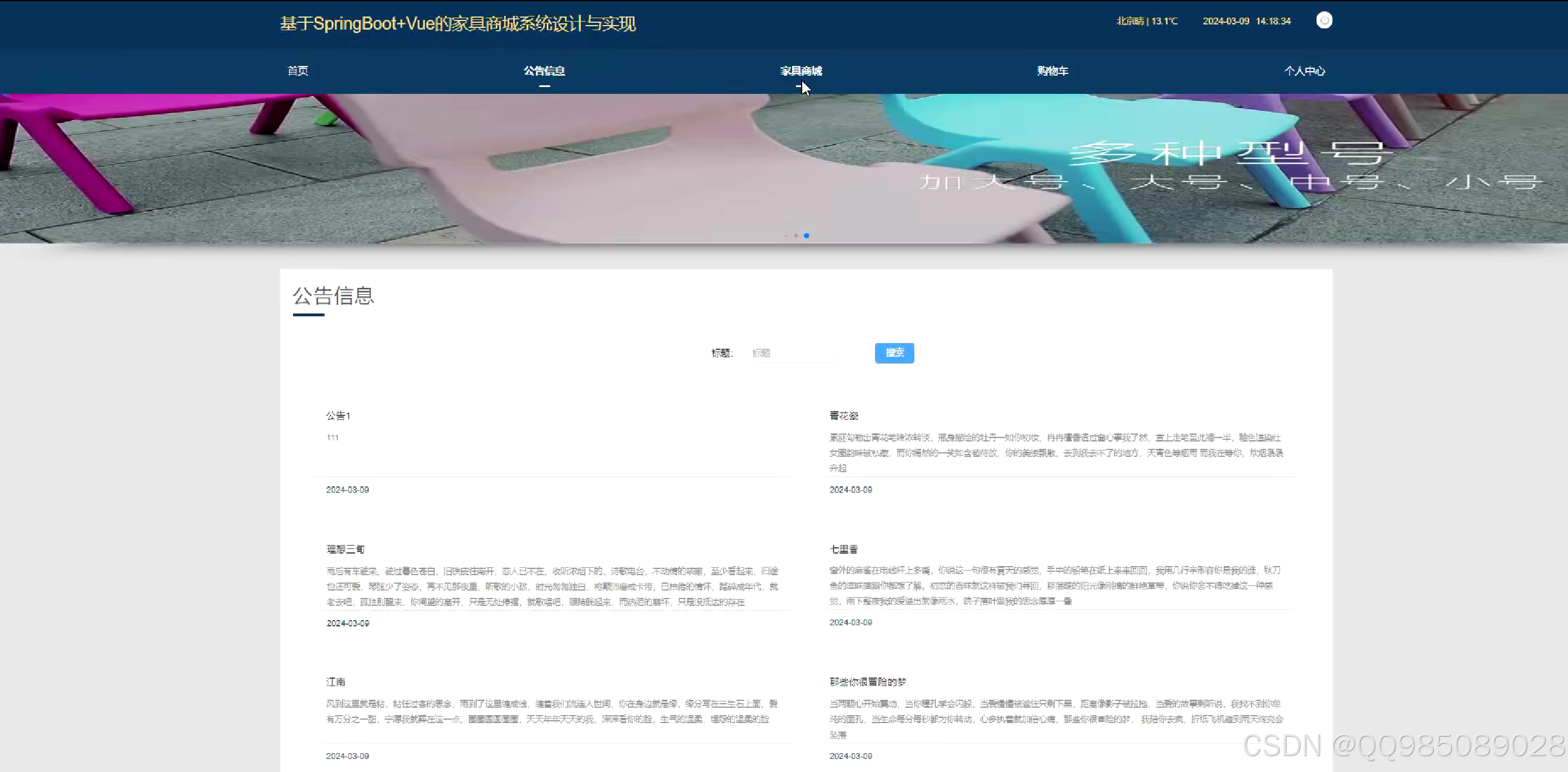The height and width of the screenshot is (772, 1568).
Task: Open the 首页 navigation item
Action: [x=297, y=71]
